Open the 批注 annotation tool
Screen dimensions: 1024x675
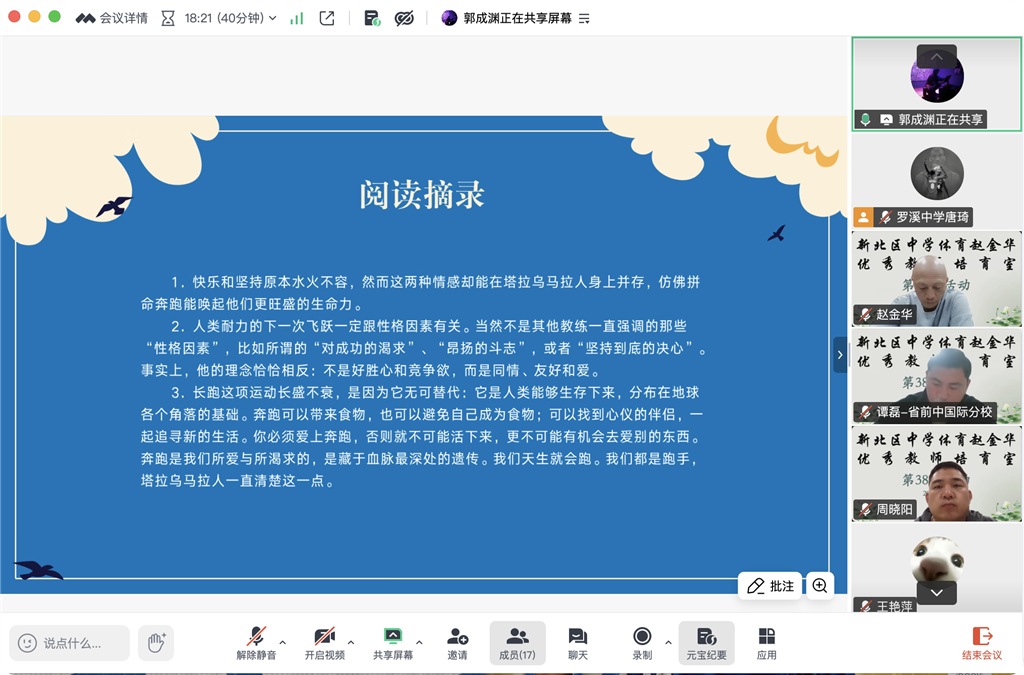771,586
